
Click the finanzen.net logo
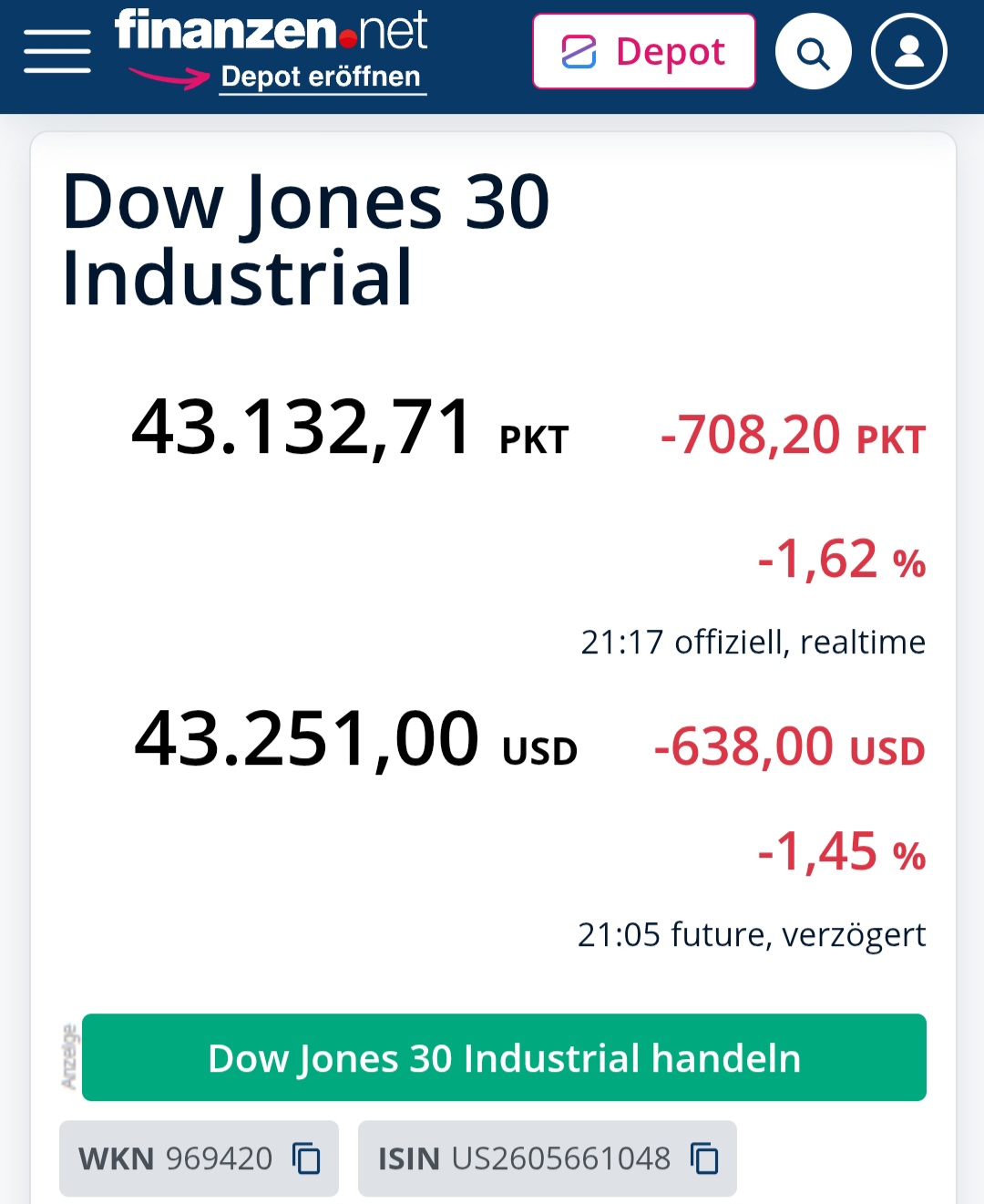tap(271, 31)
